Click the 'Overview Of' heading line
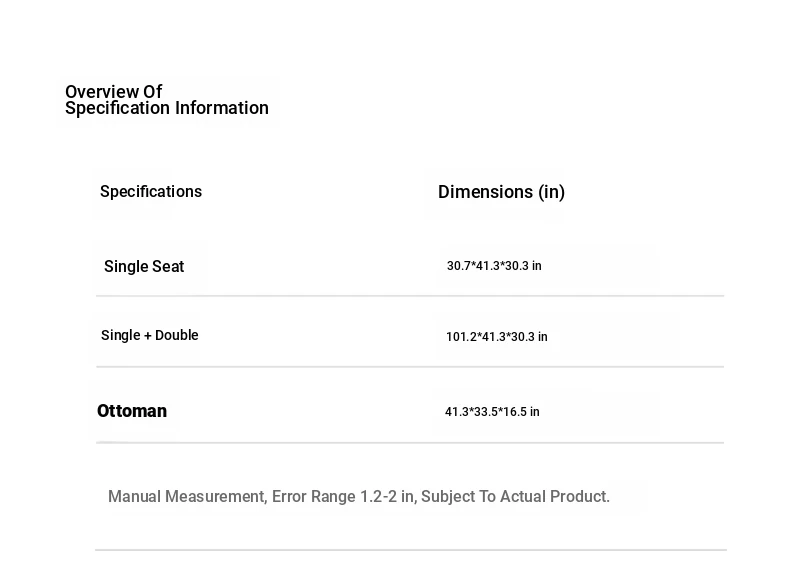 click(x=113, y=92)
